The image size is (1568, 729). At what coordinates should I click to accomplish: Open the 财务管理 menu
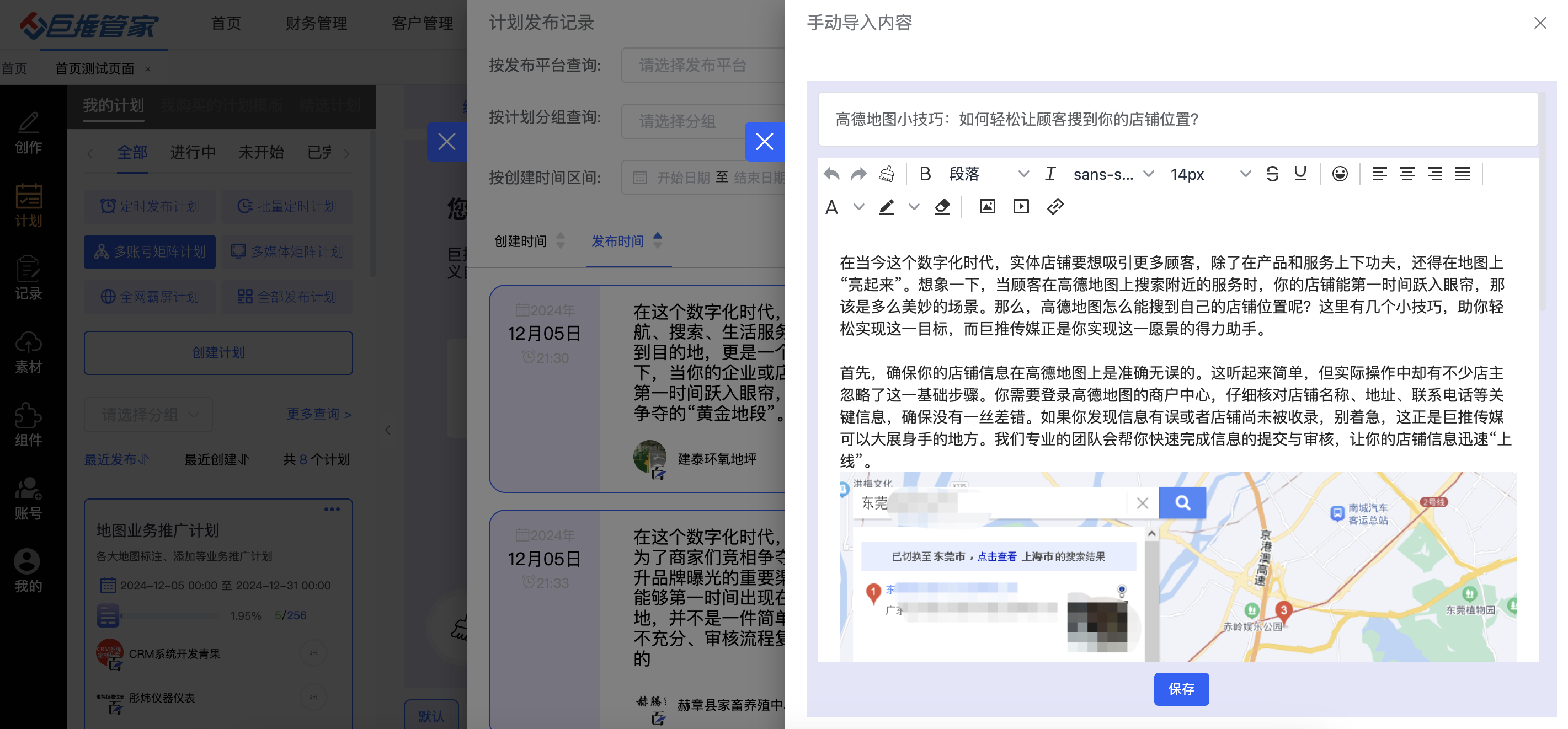click(316, 23)
